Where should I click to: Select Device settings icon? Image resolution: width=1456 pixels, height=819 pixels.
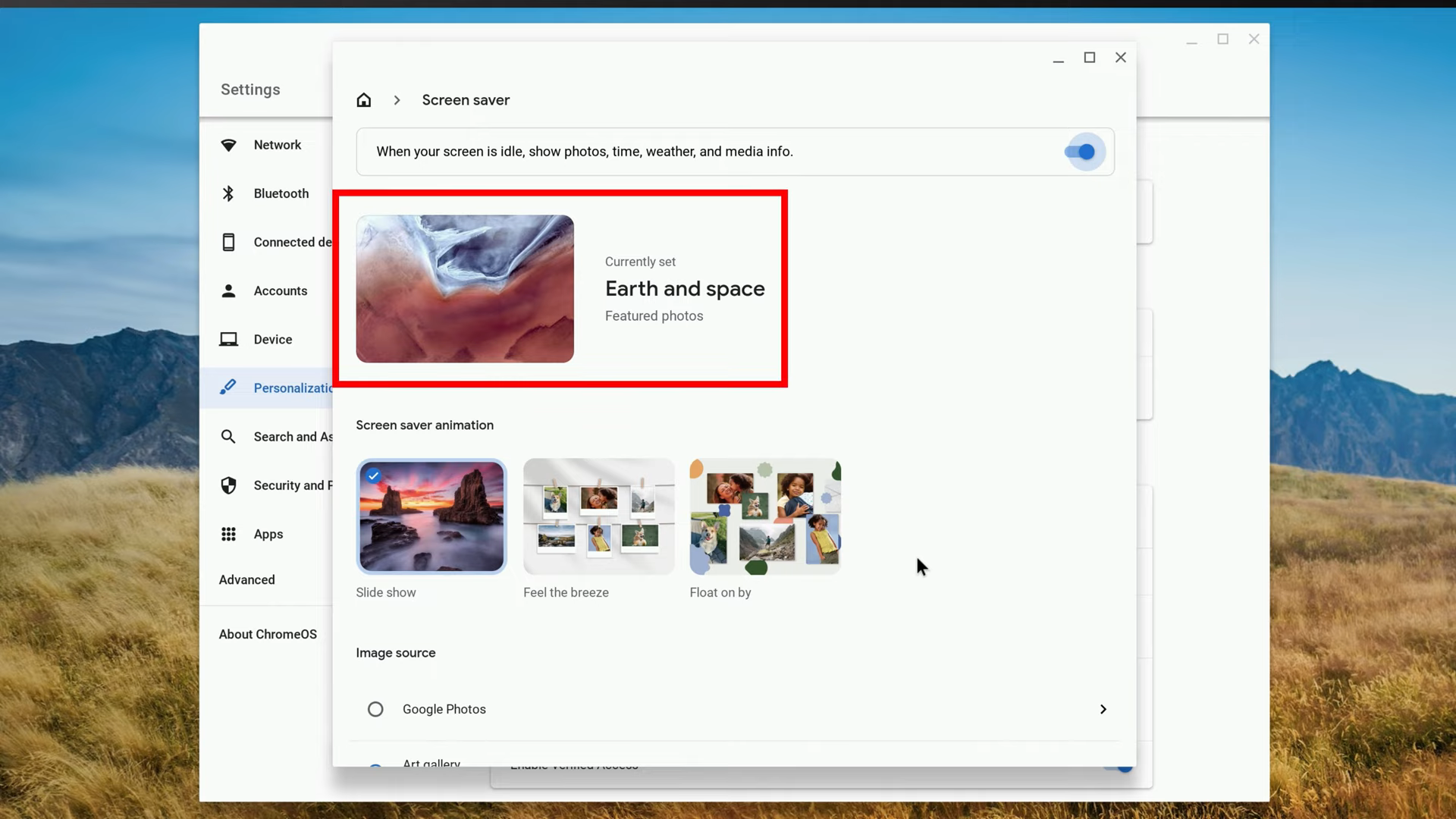[x=228, y=339]
